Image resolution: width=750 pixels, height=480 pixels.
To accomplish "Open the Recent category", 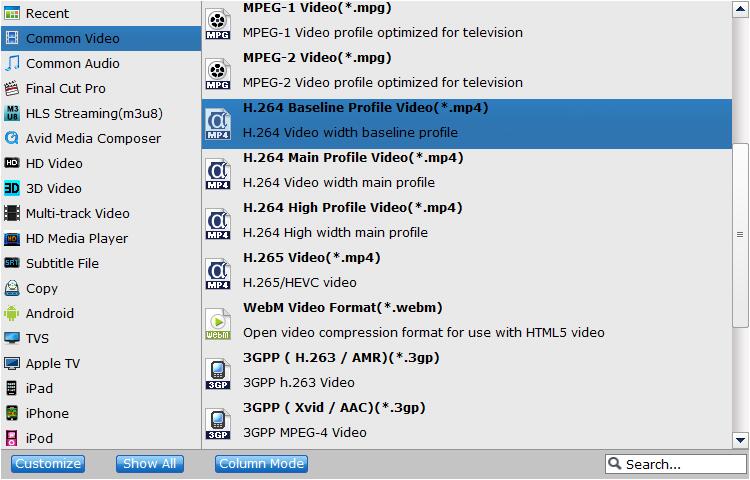I will [101, 13].
